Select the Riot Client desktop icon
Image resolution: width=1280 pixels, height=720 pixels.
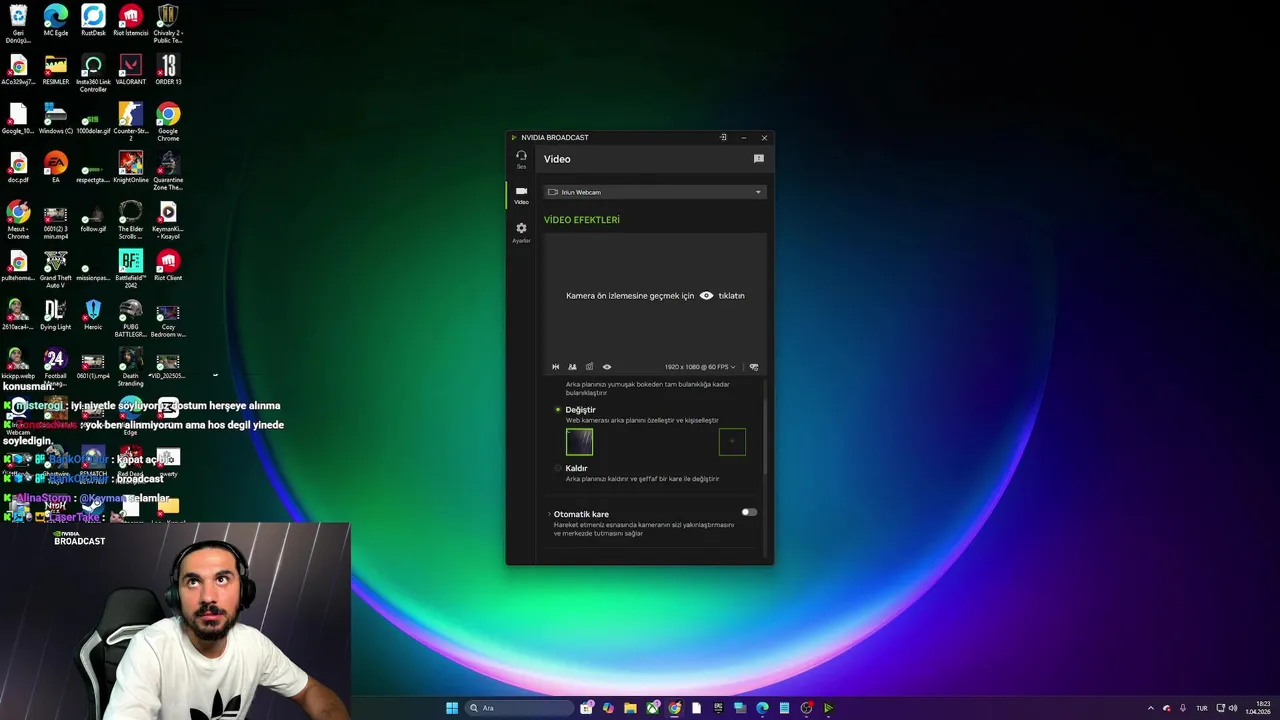[x=168, y=265]
